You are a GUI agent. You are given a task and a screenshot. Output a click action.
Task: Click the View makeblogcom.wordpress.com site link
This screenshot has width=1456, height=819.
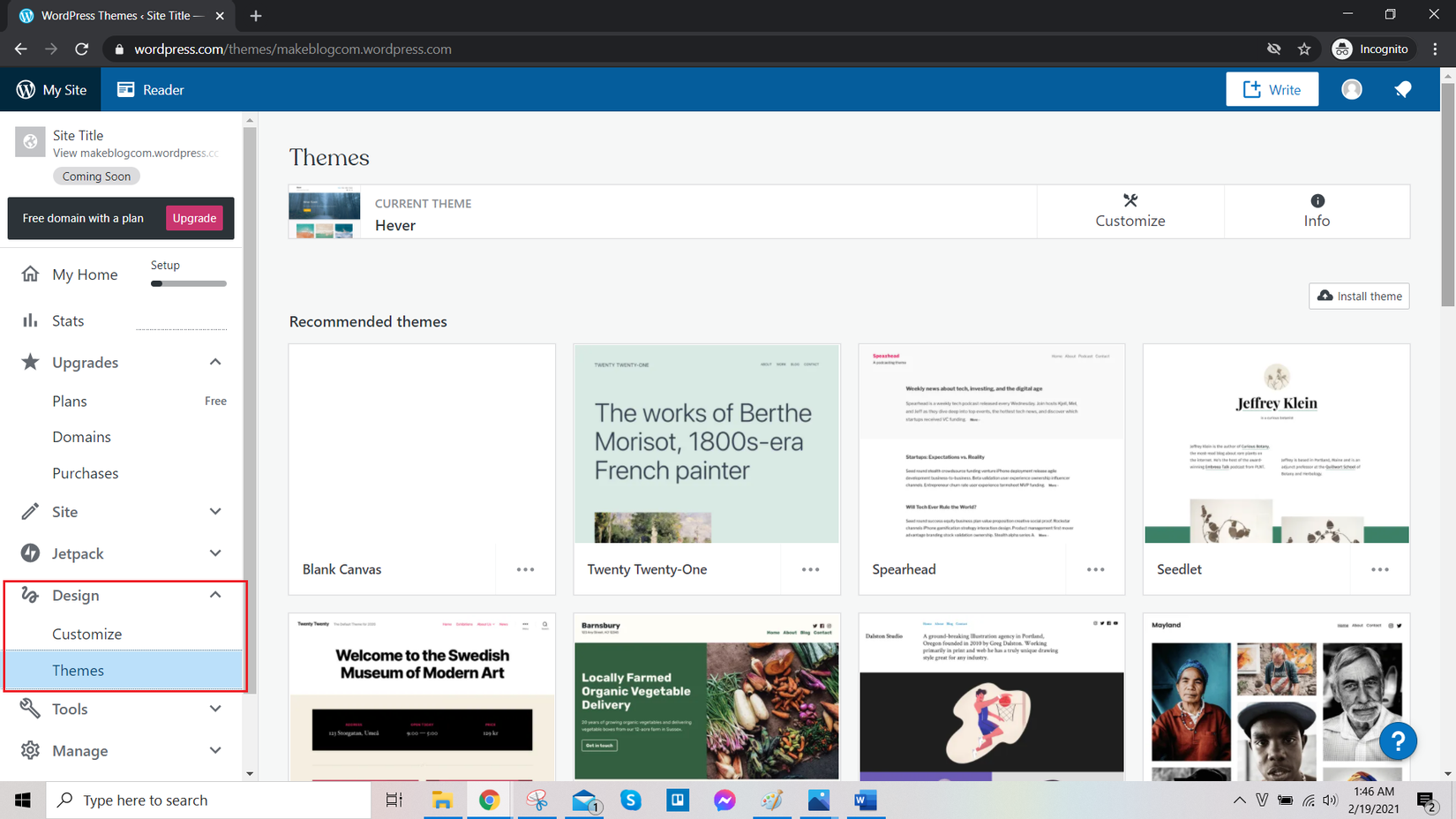tap(136, 154)
